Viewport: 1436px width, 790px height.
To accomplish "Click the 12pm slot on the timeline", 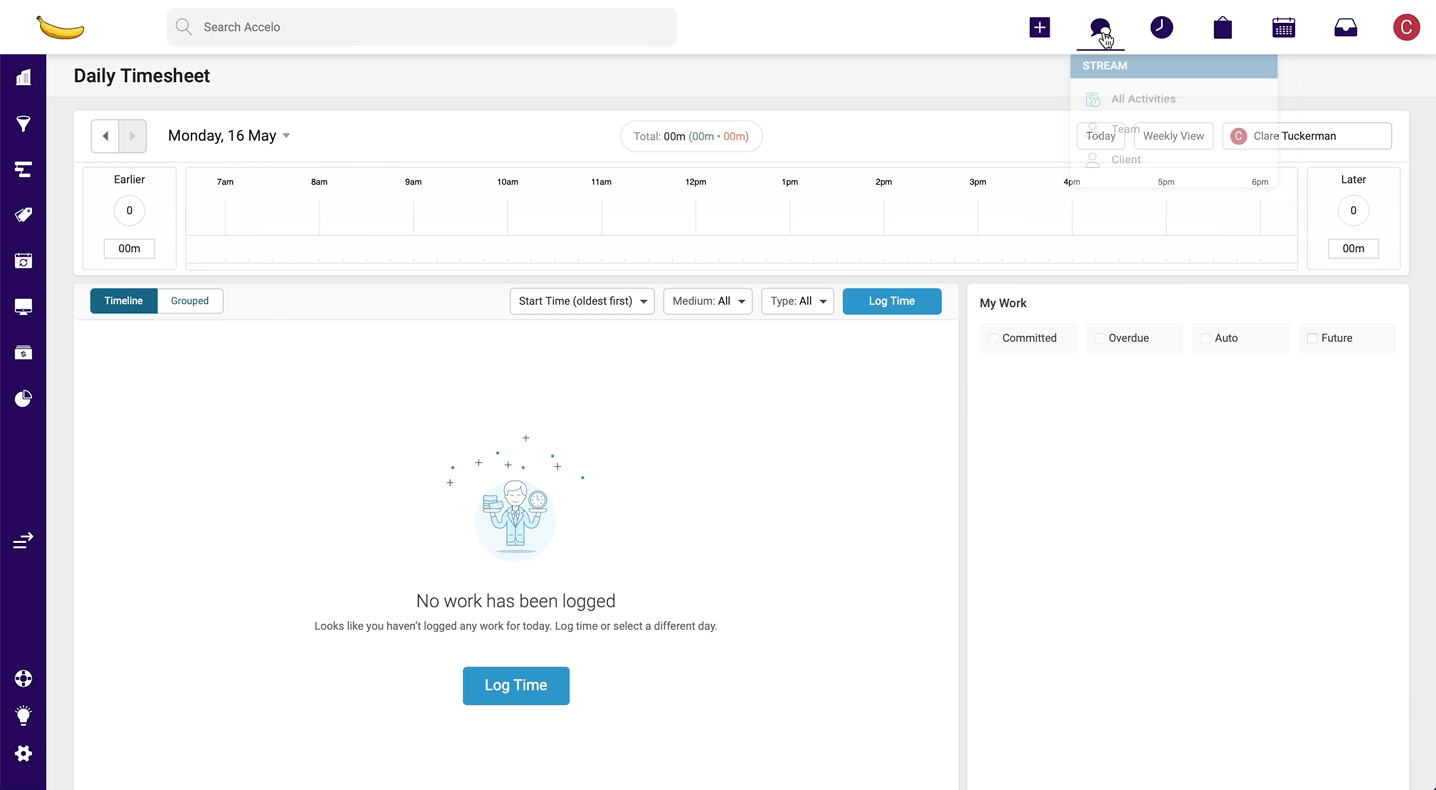I will pos(743,217).
